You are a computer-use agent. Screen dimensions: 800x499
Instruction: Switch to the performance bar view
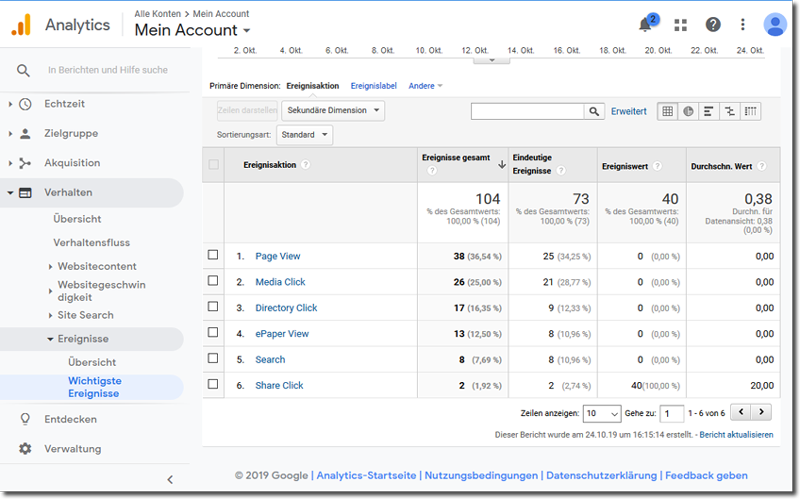[x=709, y=111]
